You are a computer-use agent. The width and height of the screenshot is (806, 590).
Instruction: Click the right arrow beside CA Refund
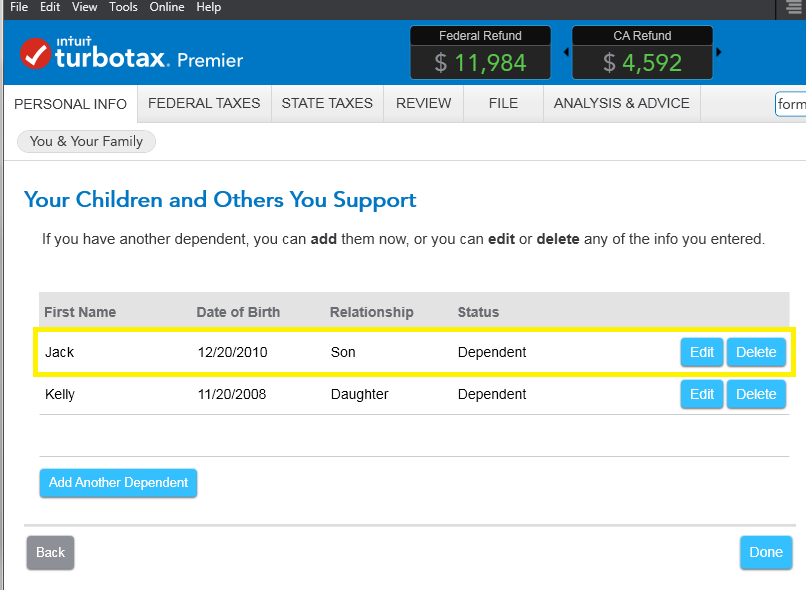click(718, 52)
